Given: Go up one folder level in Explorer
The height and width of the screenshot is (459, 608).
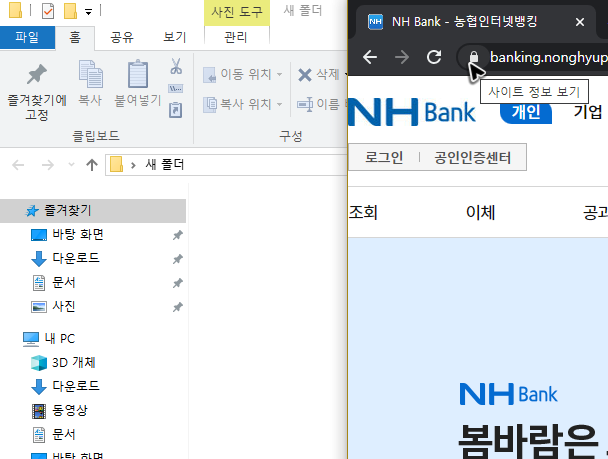Looking at the screenshot, I should 92,165.
